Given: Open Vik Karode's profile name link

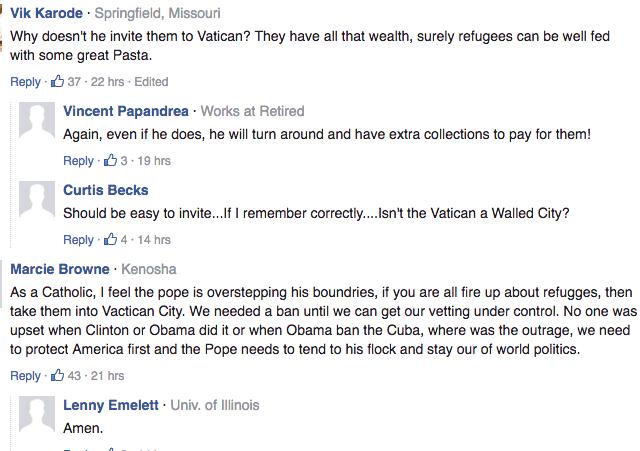Looking at the screenshot, I should [47, 13].
